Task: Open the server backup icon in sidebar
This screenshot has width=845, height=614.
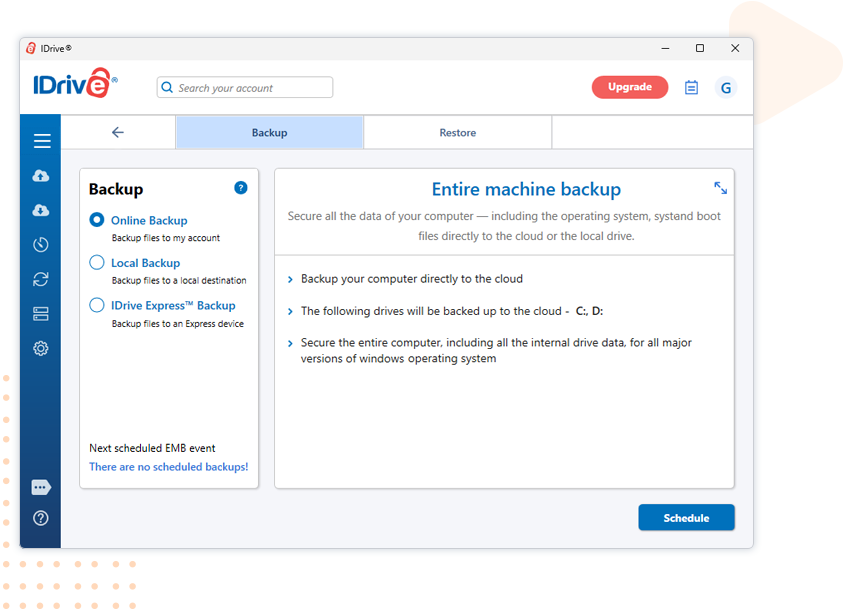Action: pos(41,314)
